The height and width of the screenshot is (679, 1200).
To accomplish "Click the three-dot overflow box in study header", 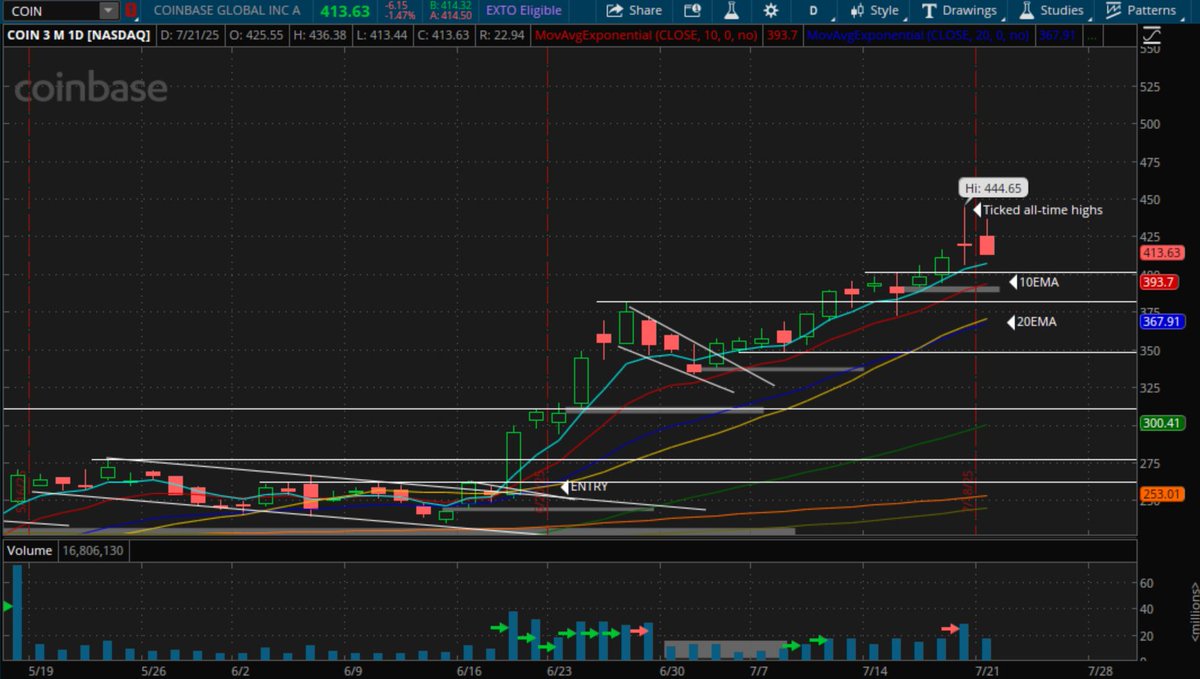I will [x=1092, y=35].
